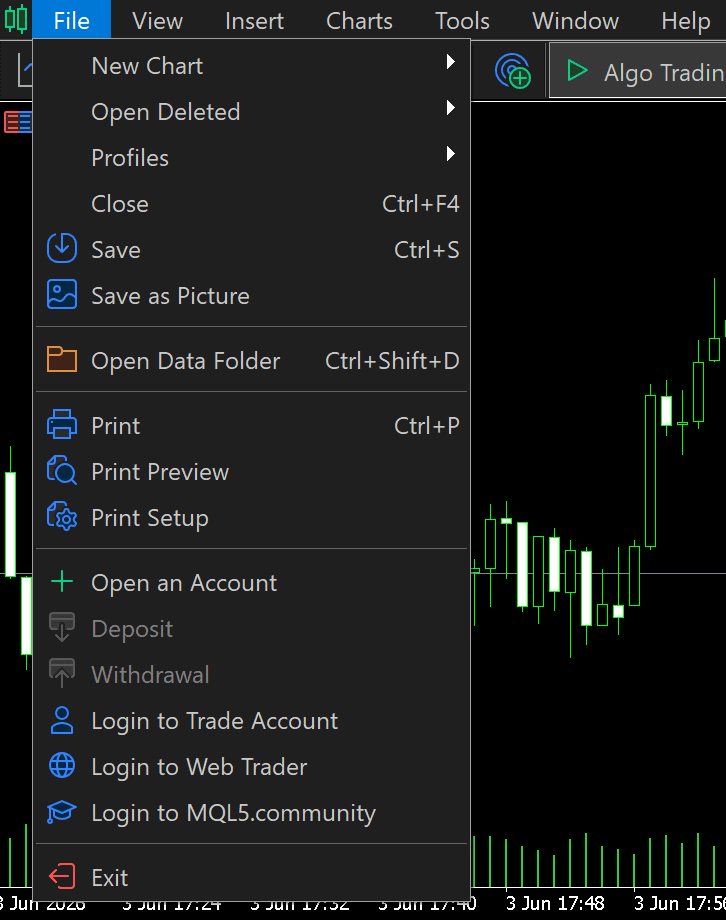Image resolution: width=726 pixels, height=920 pixels.
Task: Open the Insert menu
Action: click(x=254, y=21)
